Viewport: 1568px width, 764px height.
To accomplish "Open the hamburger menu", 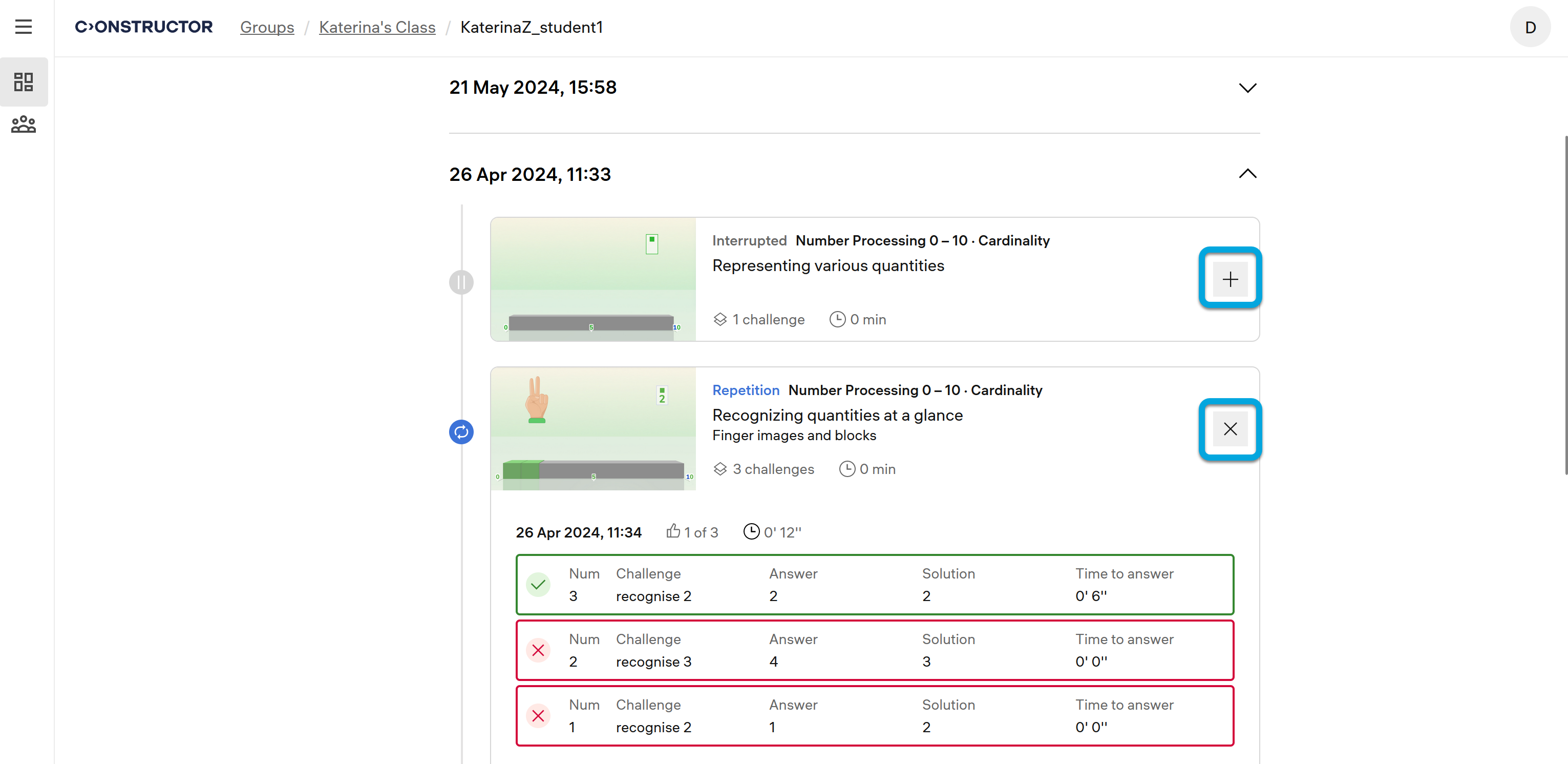I will coord(23,27).
